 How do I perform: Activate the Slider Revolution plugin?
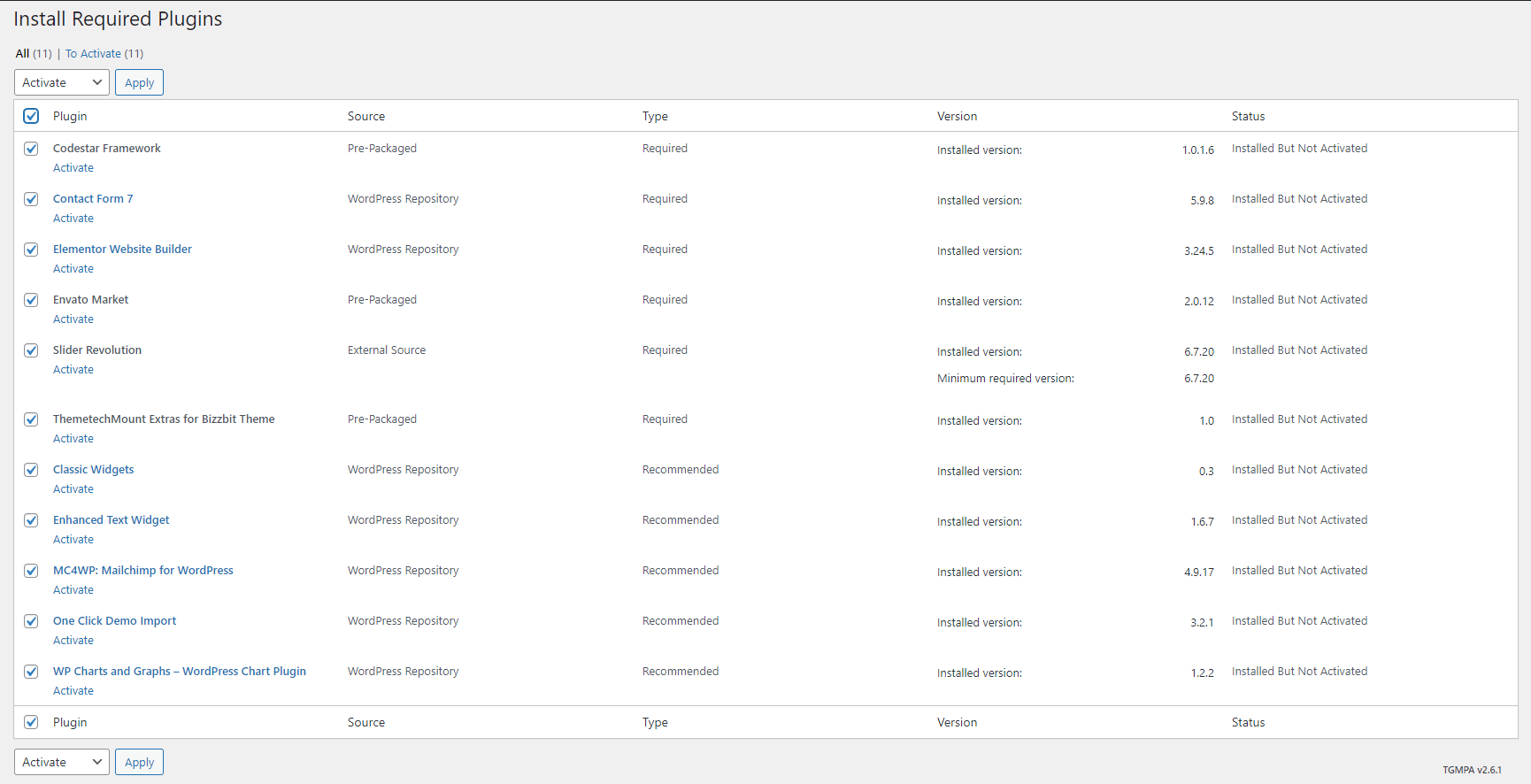coord(73,370)
